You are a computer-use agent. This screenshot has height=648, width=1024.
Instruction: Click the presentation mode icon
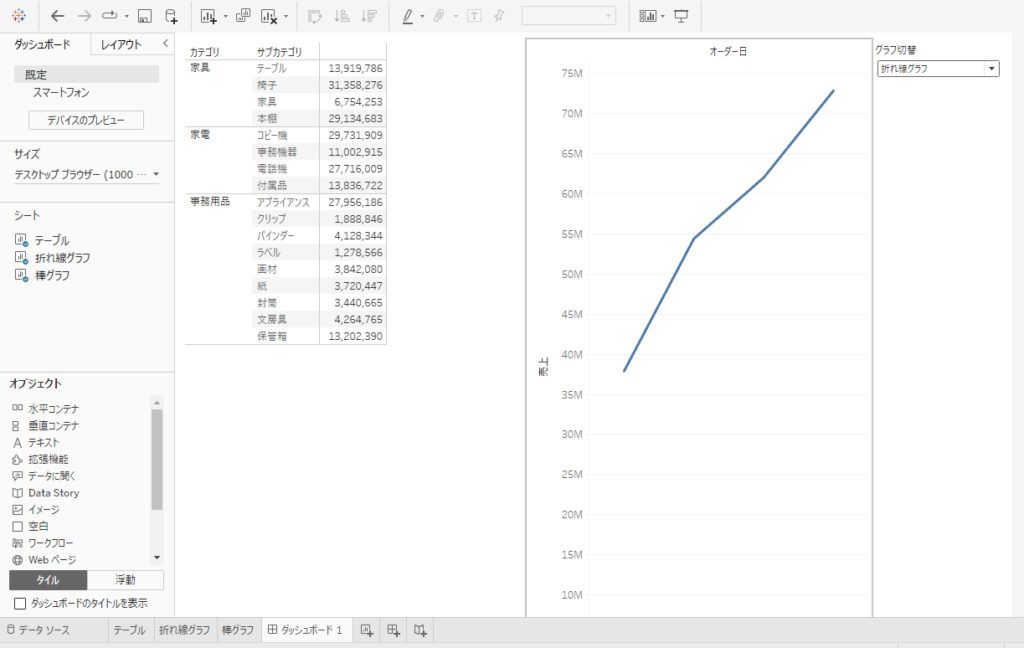[681, 16]
